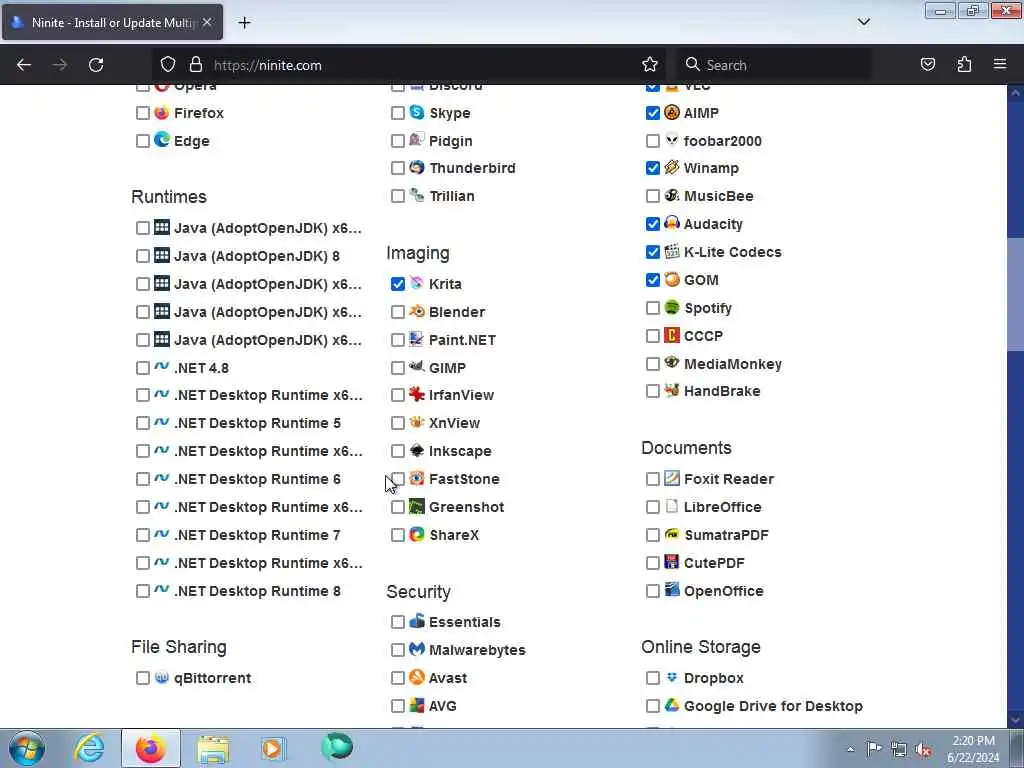Close the Ninite tab
The height and width of the screenshot is (768, 1024).
[207, 22]
